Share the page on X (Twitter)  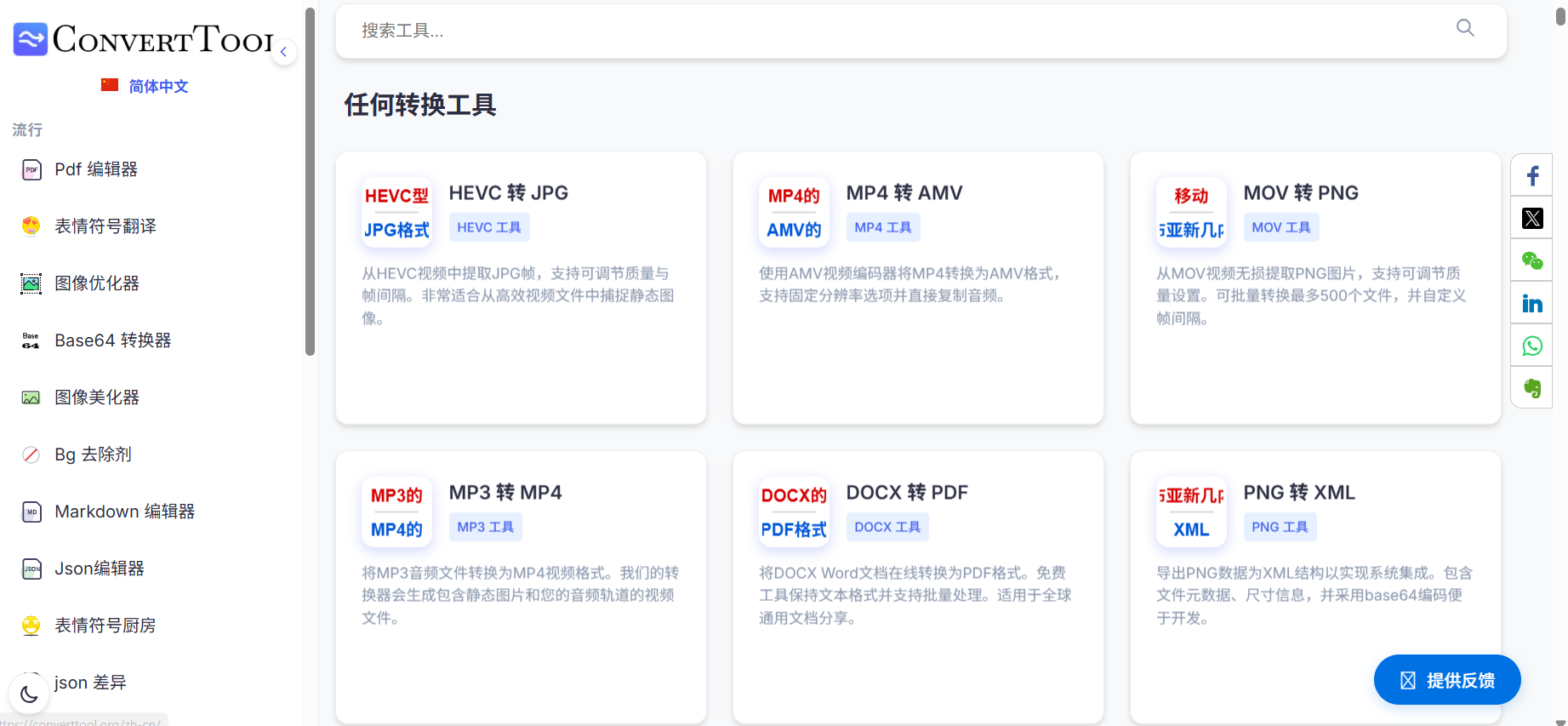[1532, 218]
